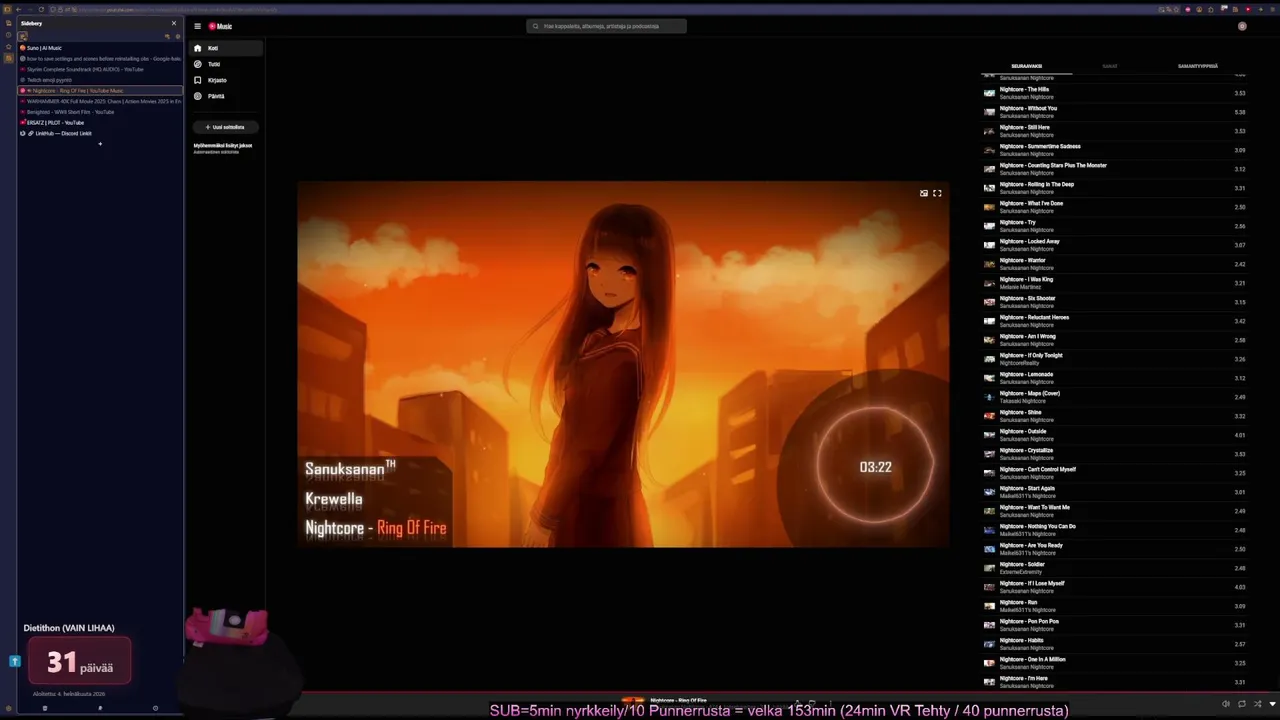Screen dimensions: 1280x720
Task: Select the 'Suno | AI Music' tab
Action: (100, 48)
